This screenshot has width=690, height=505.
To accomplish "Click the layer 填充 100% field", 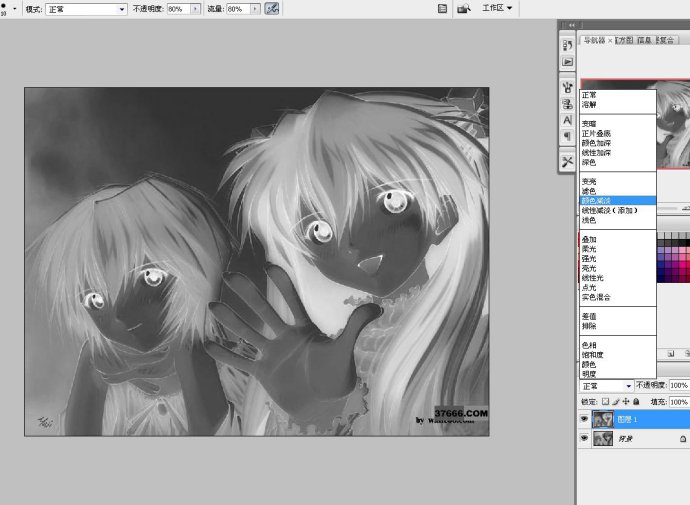I will pos(679,402).
